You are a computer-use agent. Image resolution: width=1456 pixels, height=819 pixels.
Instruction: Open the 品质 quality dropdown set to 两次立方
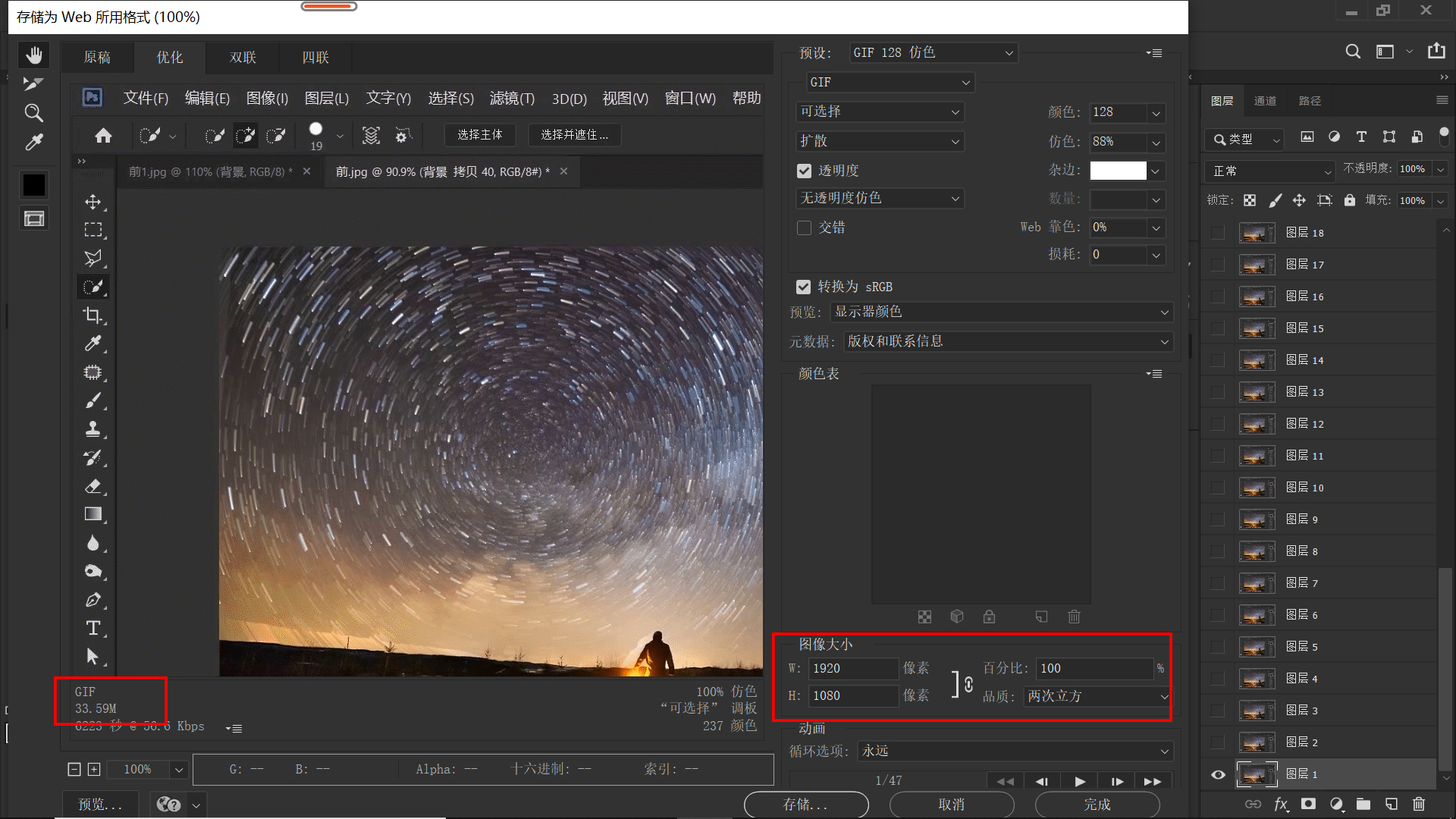(x=1095, y=696)
